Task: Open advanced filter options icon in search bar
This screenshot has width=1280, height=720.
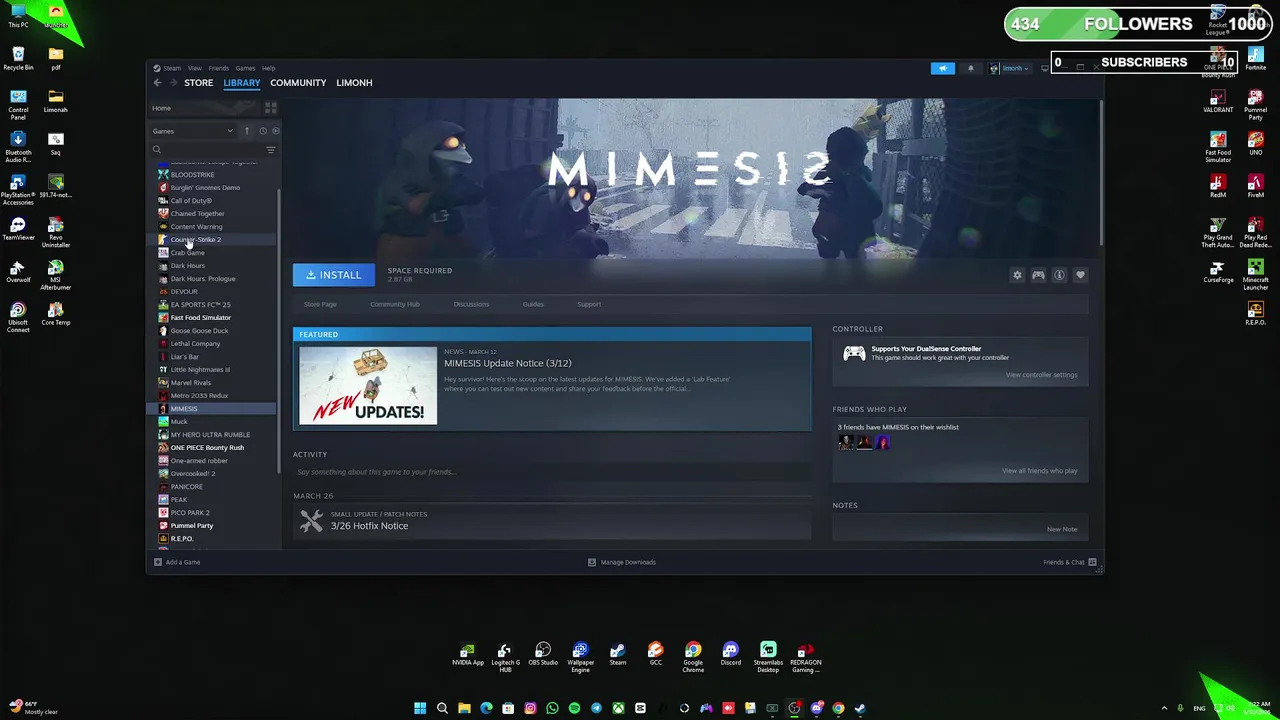Action: 270,150
